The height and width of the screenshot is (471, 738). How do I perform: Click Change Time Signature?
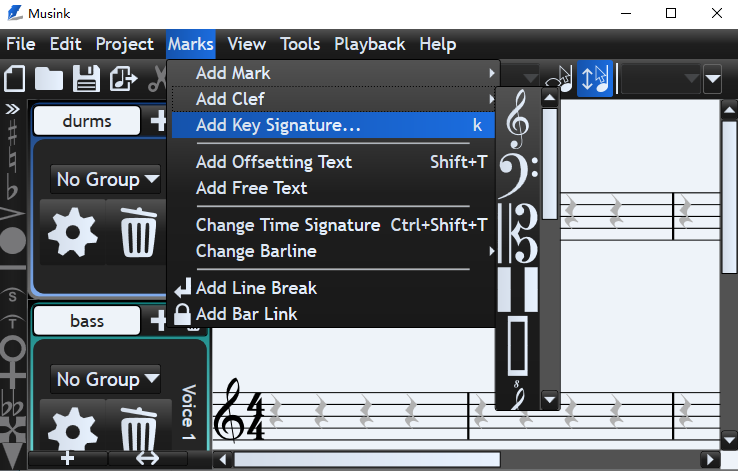(288, 225)
